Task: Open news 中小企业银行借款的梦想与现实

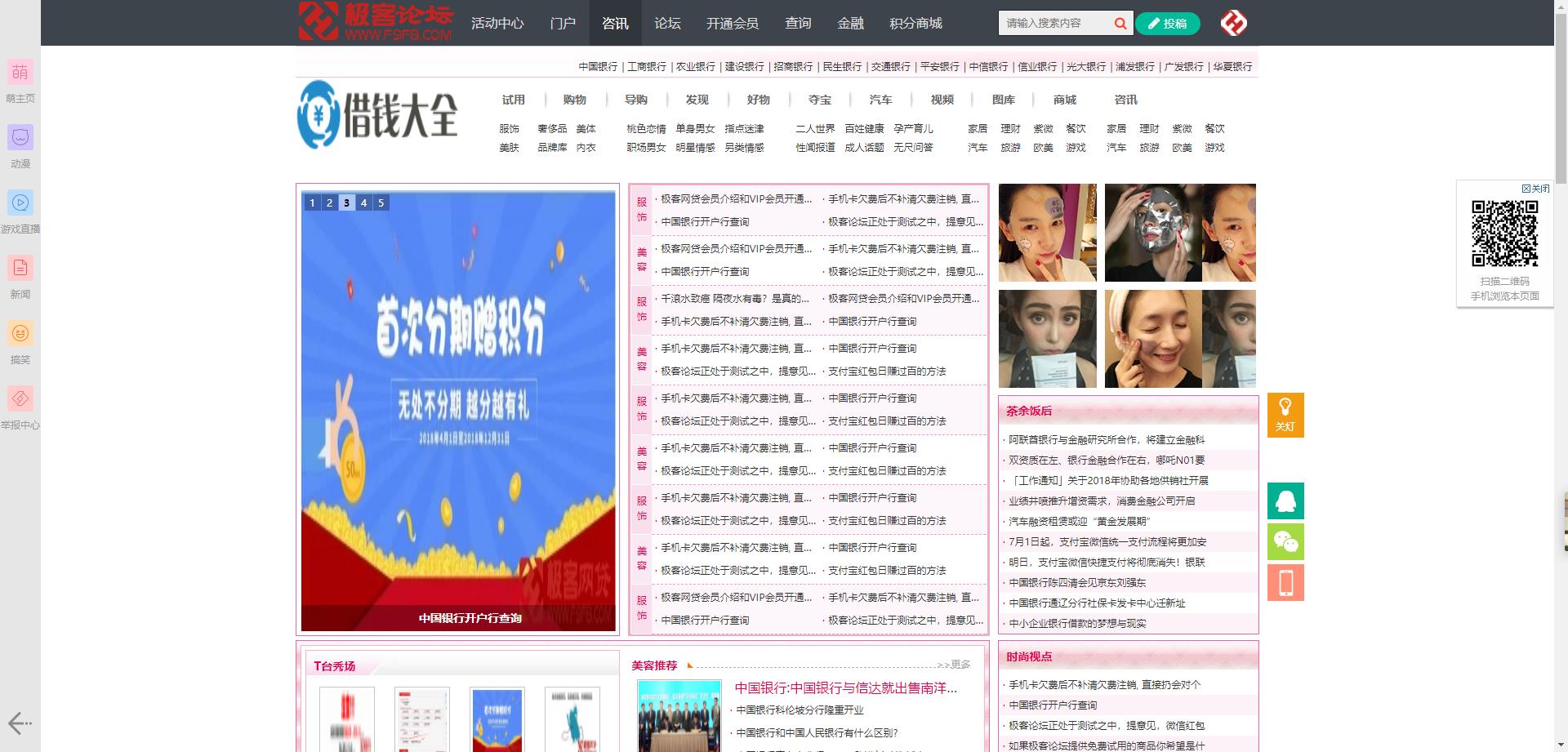Action: pyautogui.click(x=1077, y=624)
